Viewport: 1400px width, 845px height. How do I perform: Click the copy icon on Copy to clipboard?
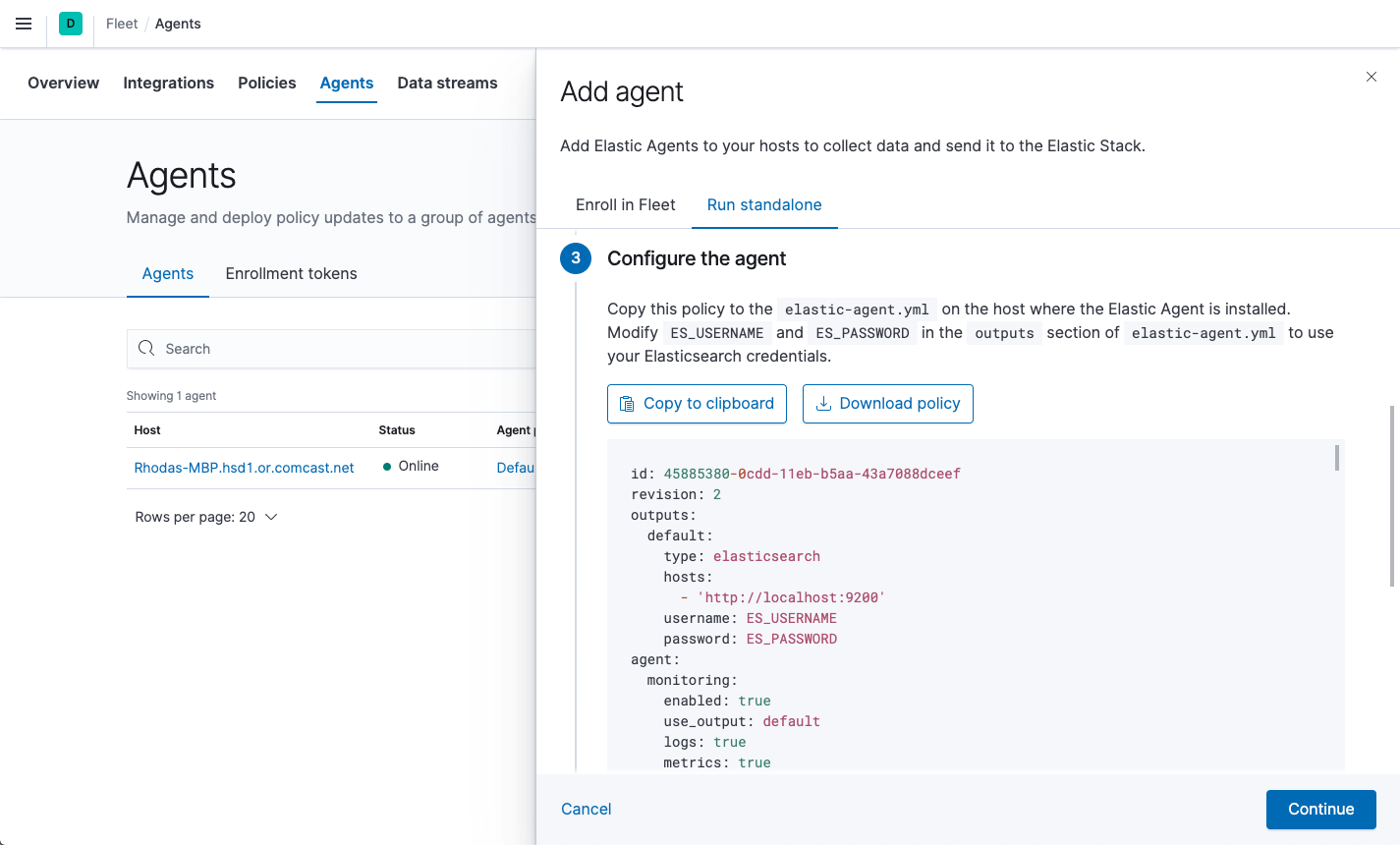(x=629, y=403)
